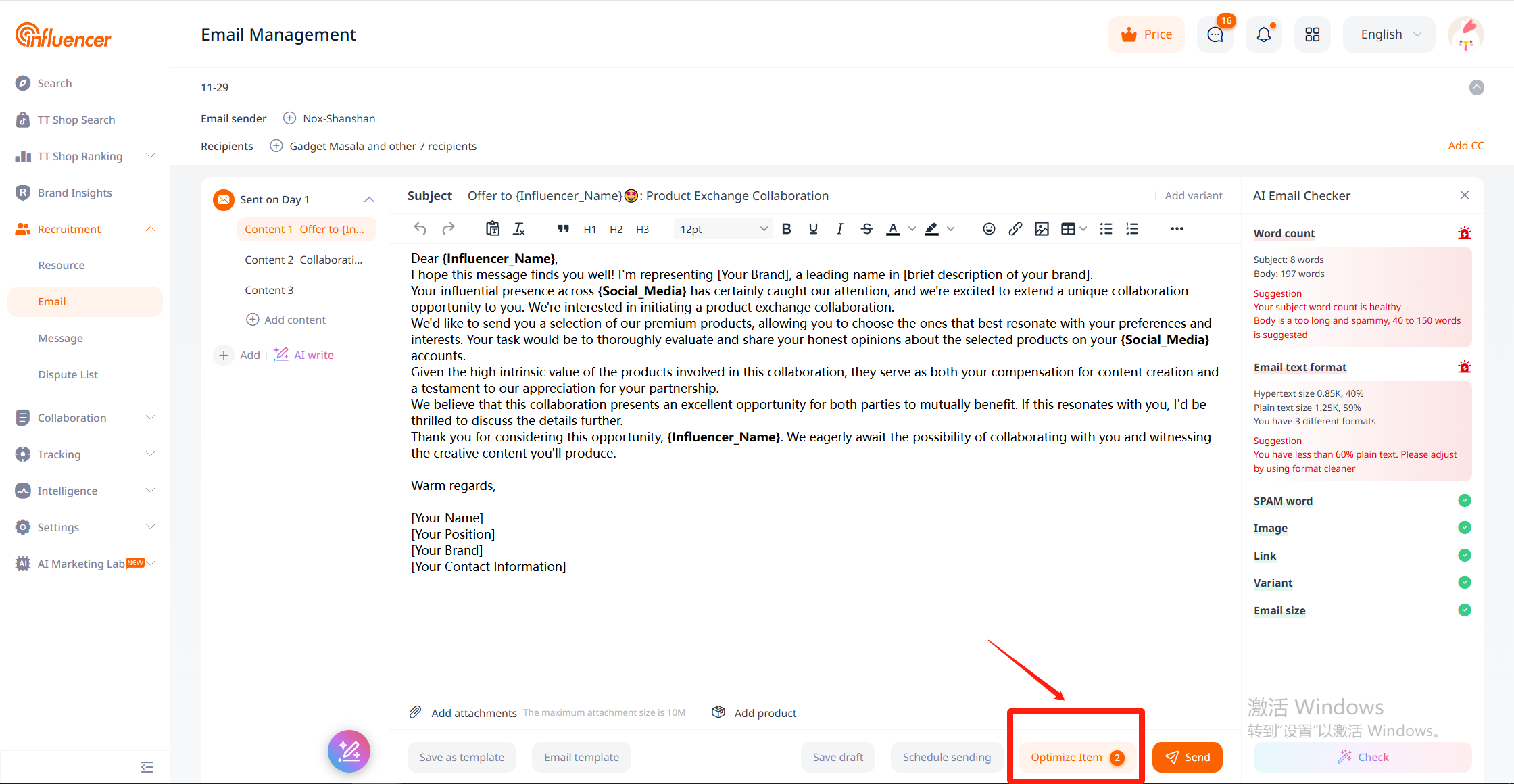This screenshot has width=1514, height=784.
Task: Click the blockquote icon in toolbar
Action: (x=563, y=229)
